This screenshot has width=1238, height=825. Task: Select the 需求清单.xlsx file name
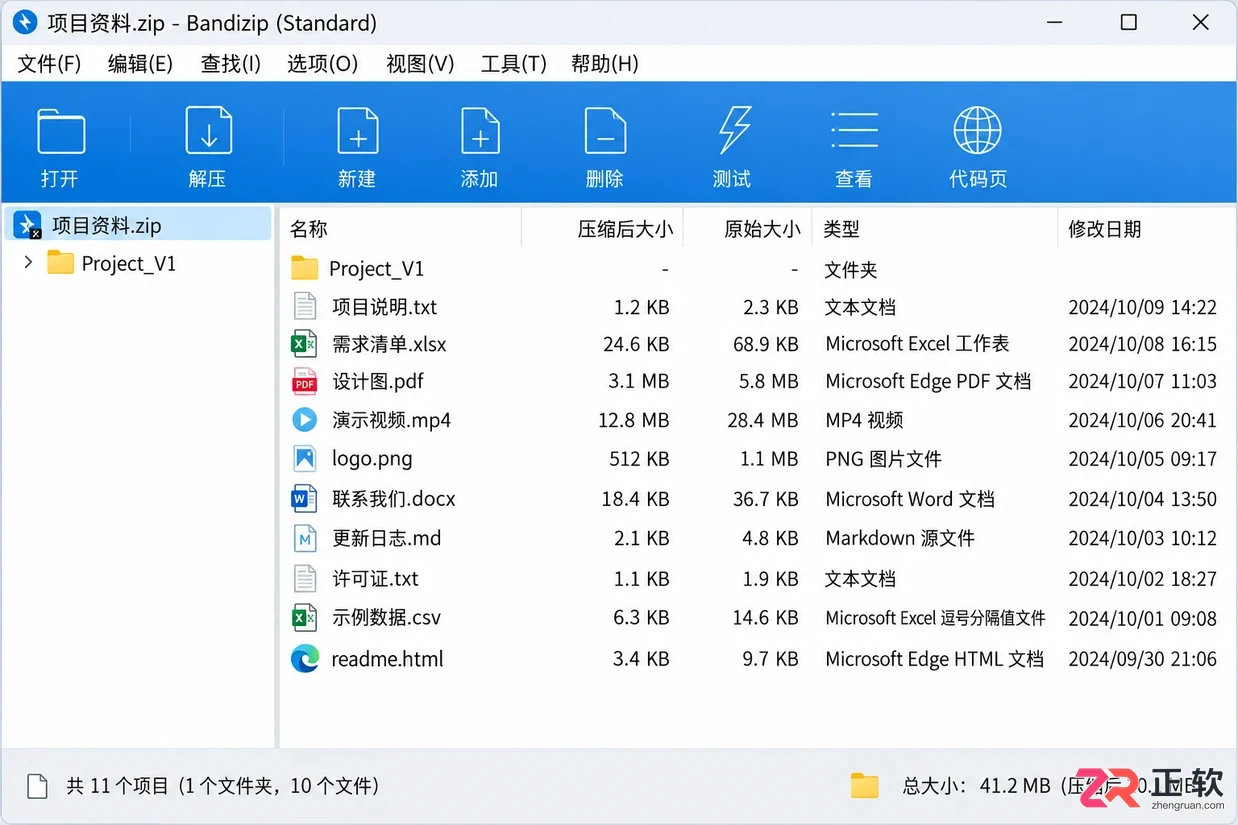pyautogui.click(x=389, y=345)
